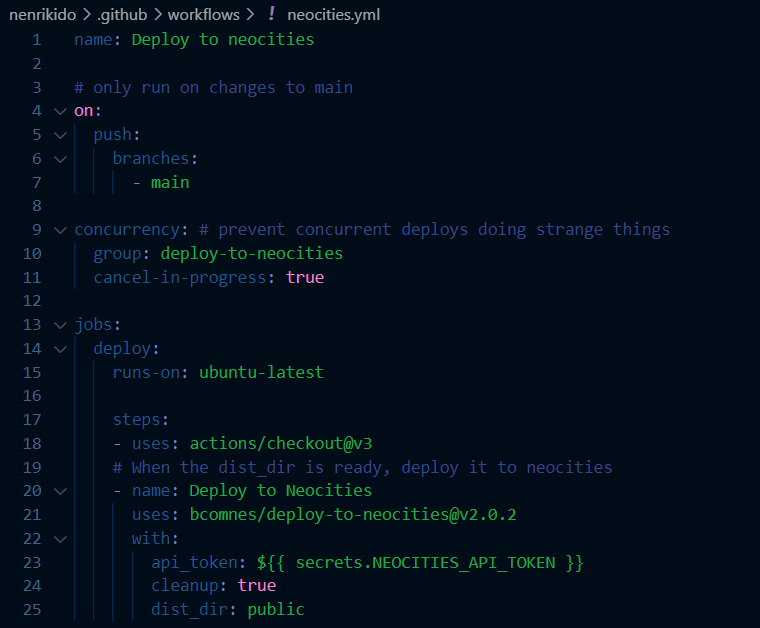Collapse the 'with:' block fold chevron
This screenshot has width=760, height=628.
(60, 538)
